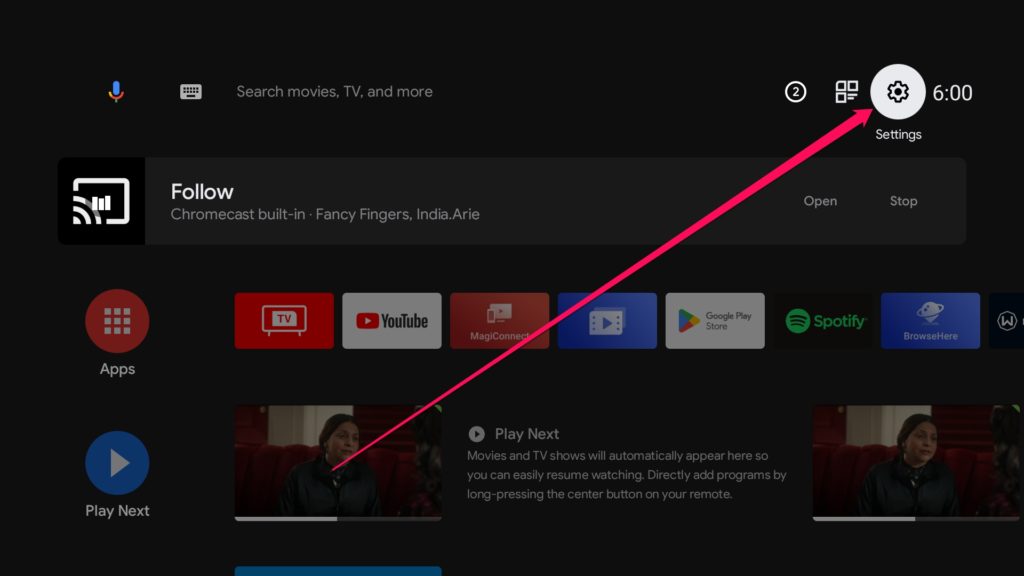
Task: Click the search movies and TV field
Action: [334, 91]
